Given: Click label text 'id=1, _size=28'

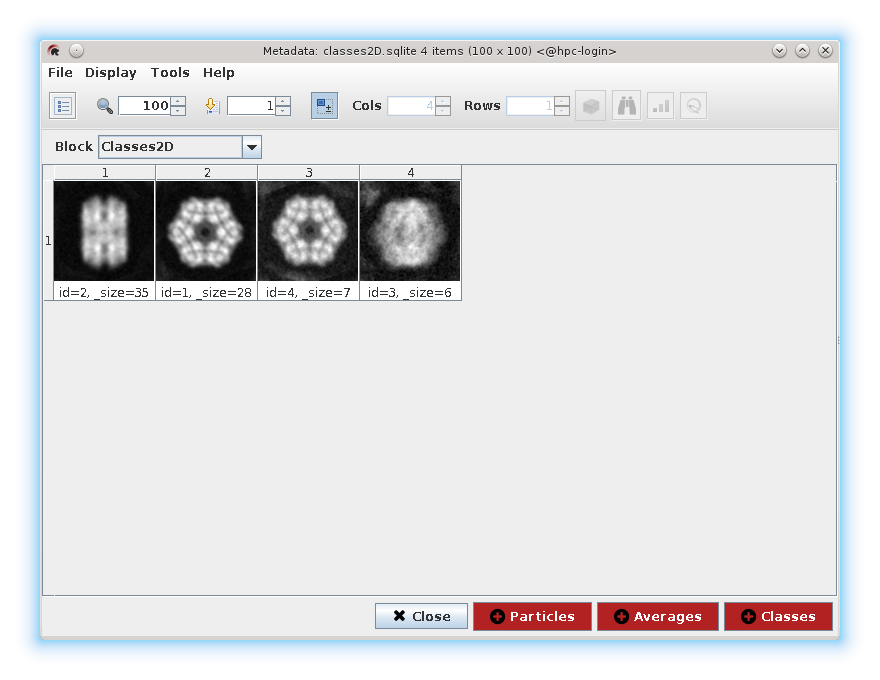Looking at the screenshot, I should pyautogui.click(x=206, y=292).
